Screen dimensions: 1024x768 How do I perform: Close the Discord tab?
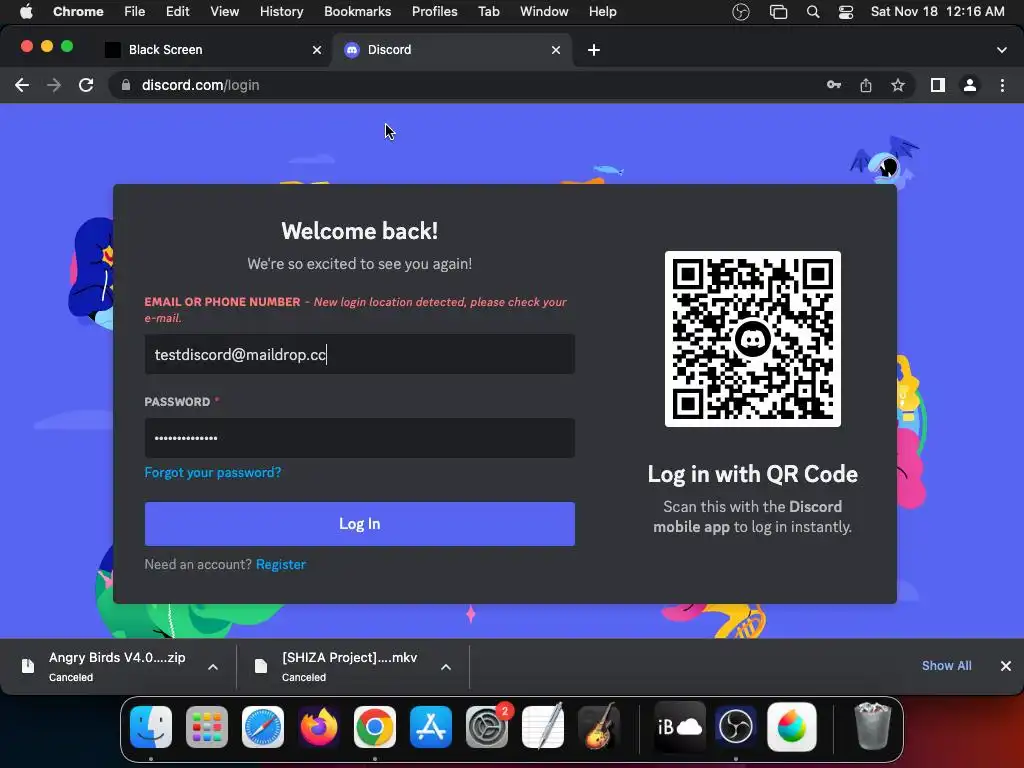(556, 50)
